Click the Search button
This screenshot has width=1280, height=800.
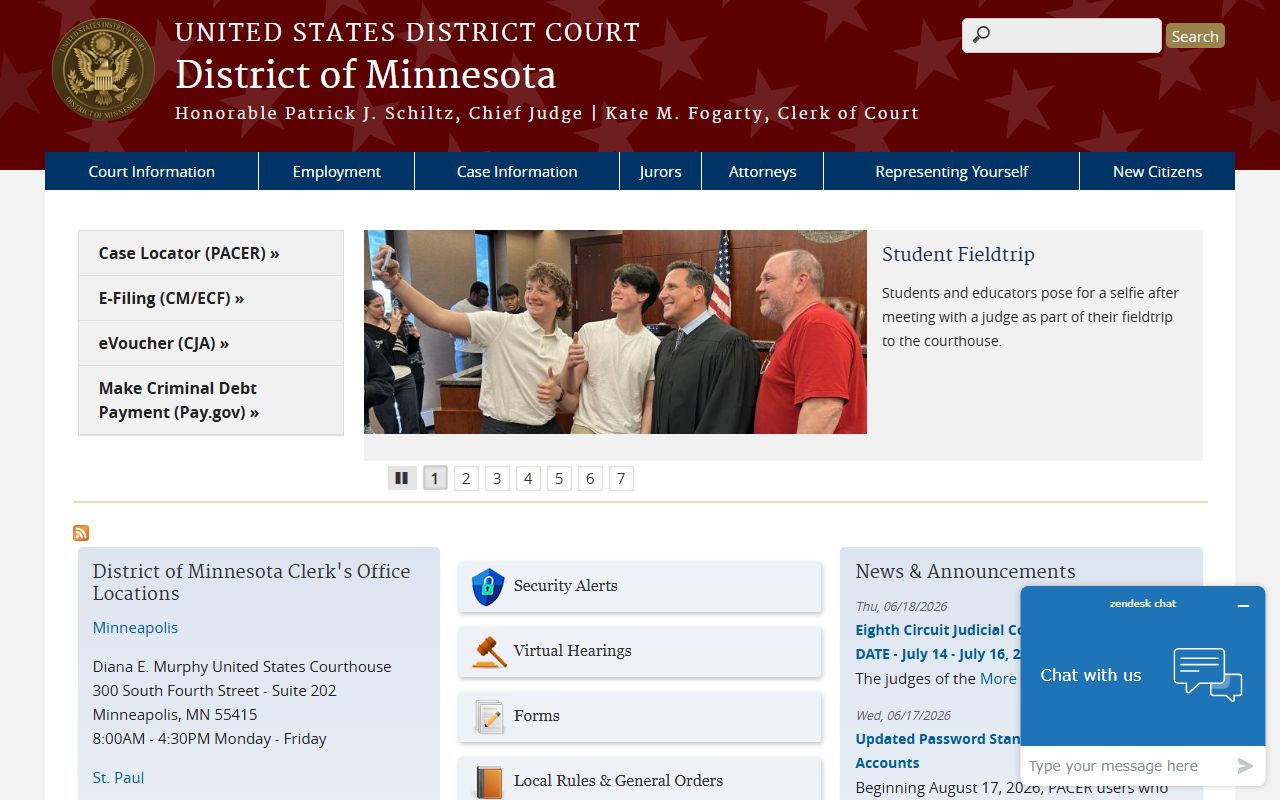1195,36
